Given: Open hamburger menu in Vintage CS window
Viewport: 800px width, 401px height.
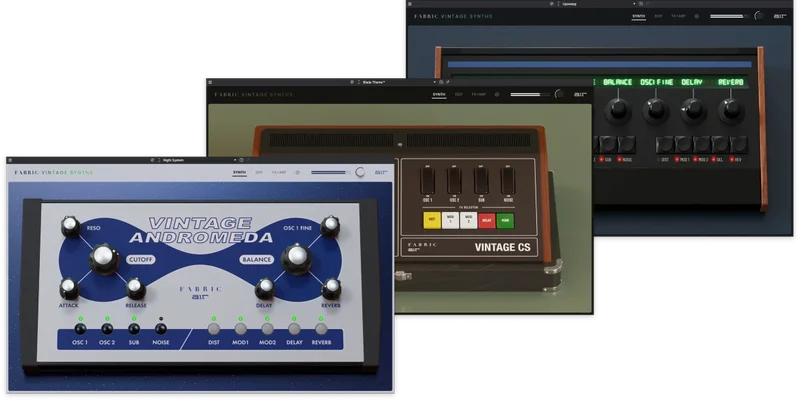Looking at the screenshot, I should tap(210, 82).
